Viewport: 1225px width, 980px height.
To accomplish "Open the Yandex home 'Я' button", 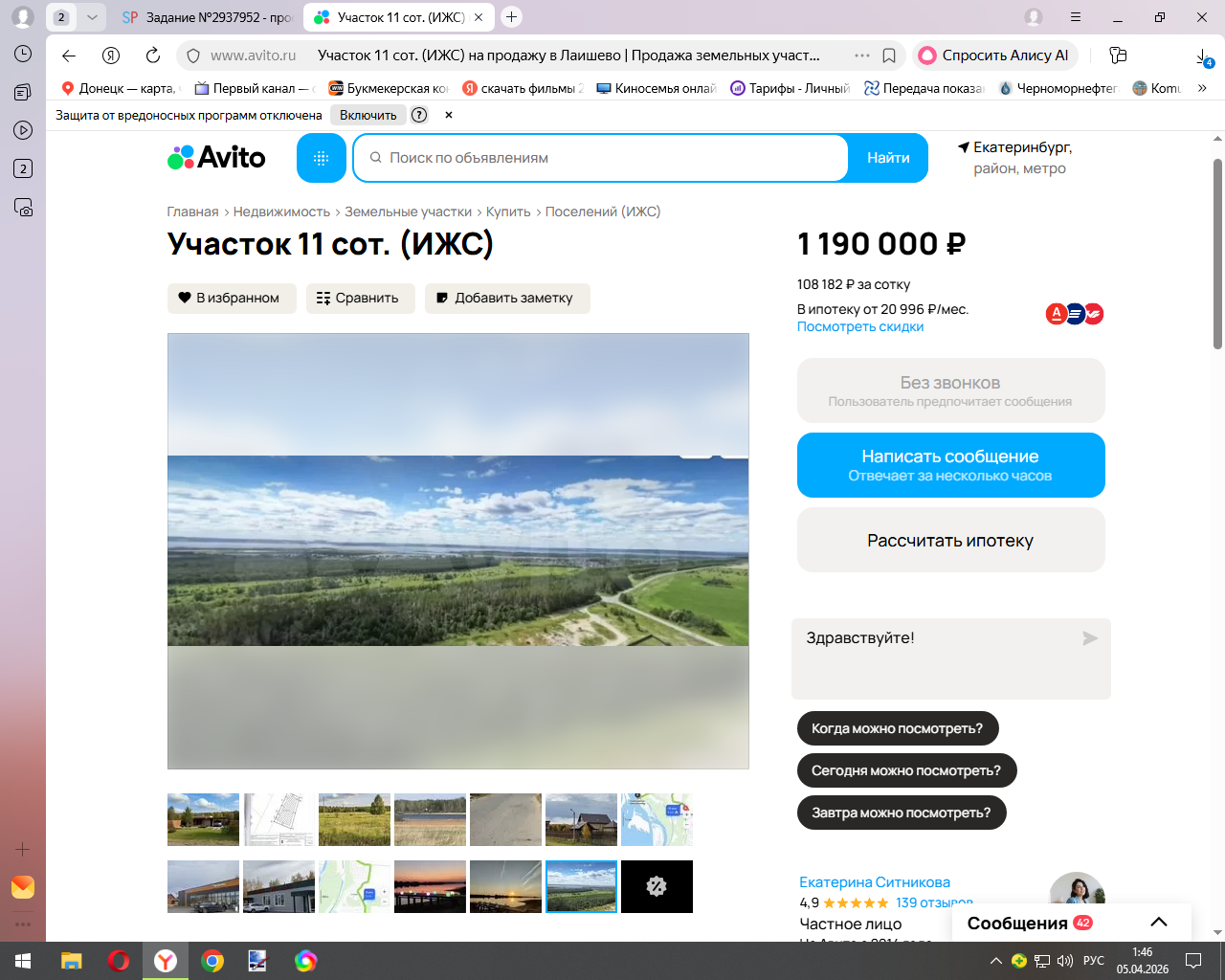I will 111,56.
